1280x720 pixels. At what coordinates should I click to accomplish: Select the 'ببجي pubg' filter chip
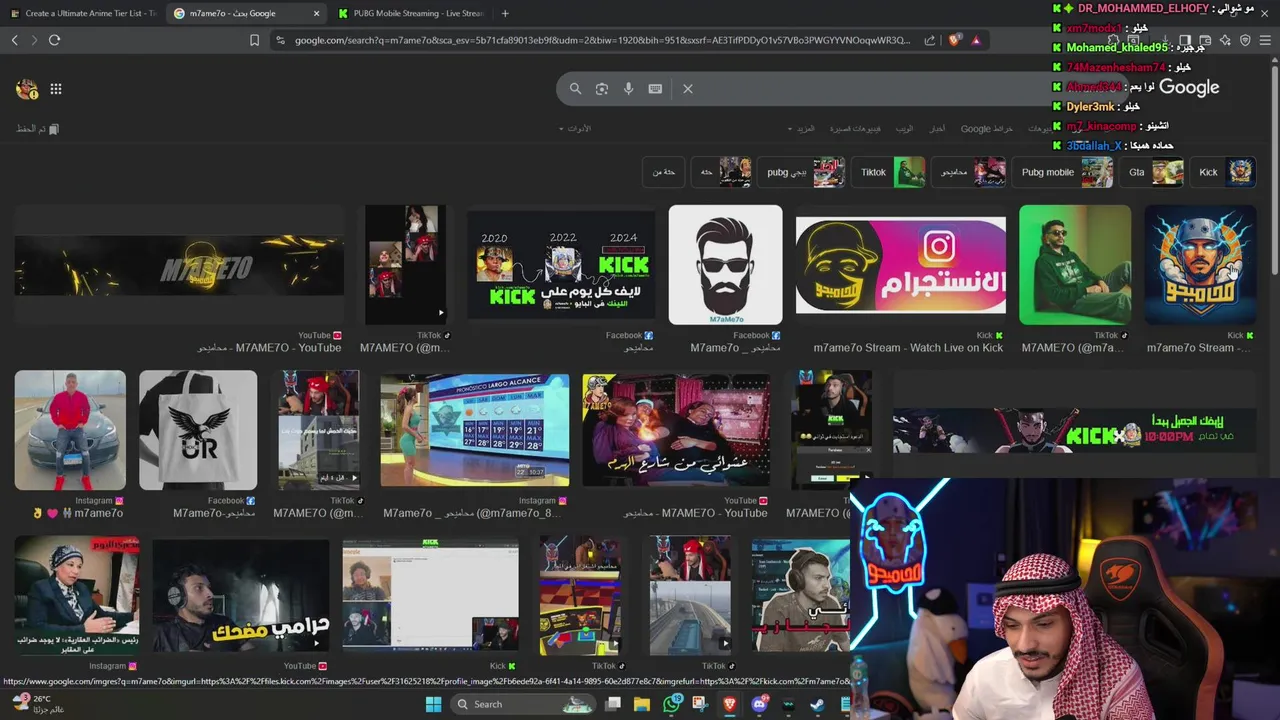(803, 172)
